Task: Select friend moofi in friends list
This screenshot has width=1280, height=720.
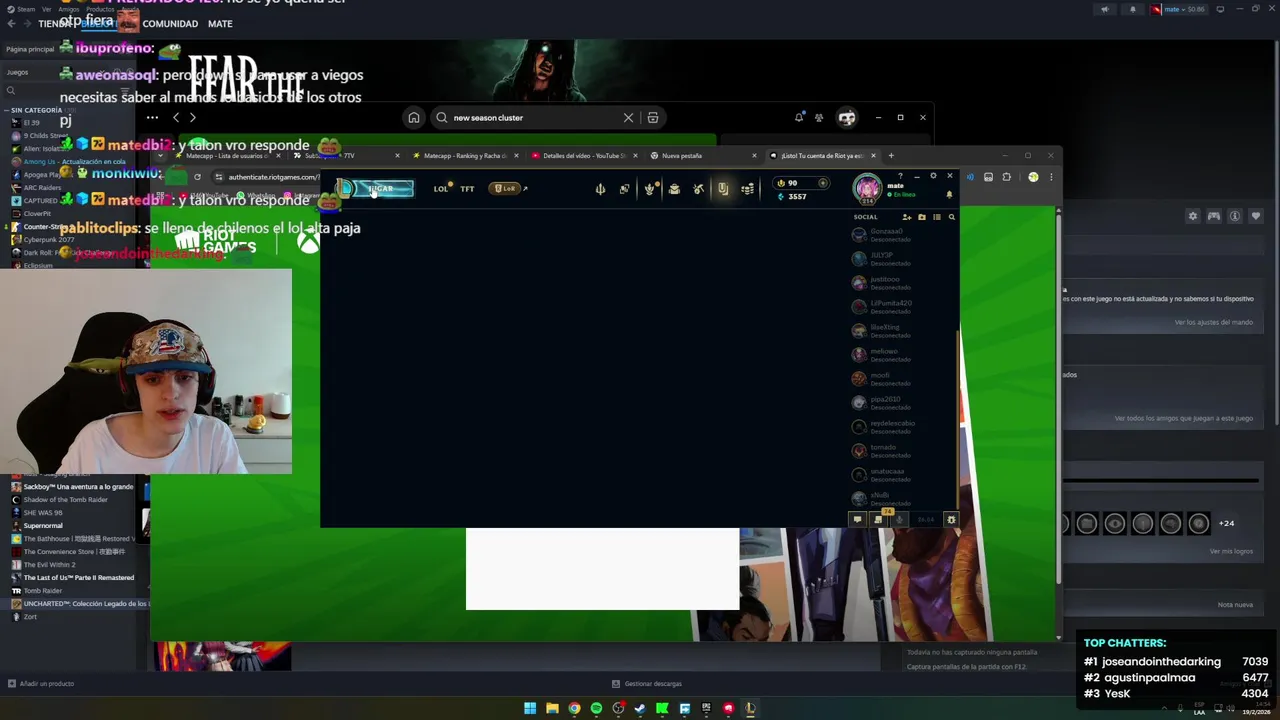Action: pos(903,379)
